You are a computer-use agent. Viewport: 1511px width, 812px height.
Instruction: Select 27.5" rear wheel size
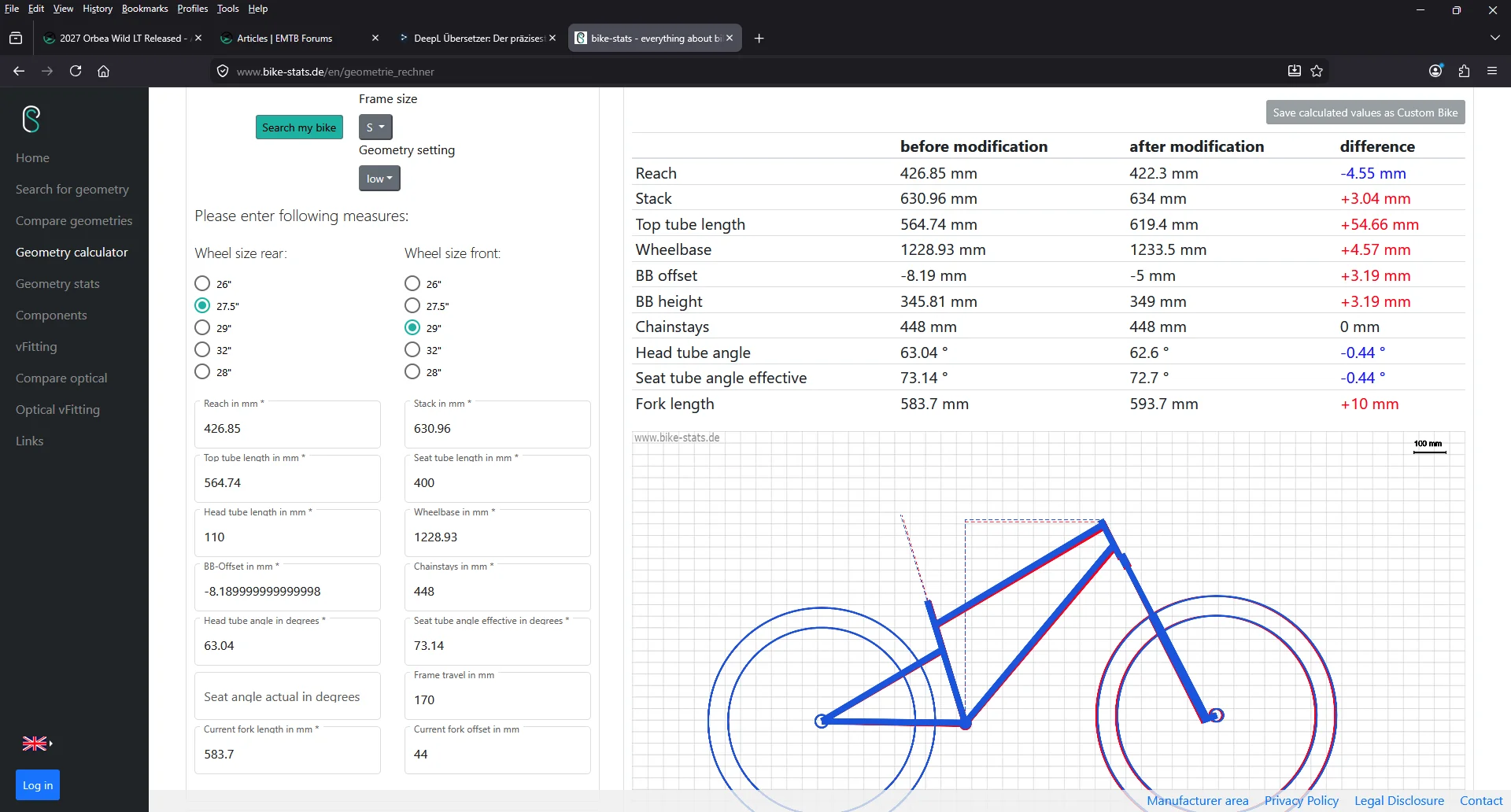tap(202, 305)
